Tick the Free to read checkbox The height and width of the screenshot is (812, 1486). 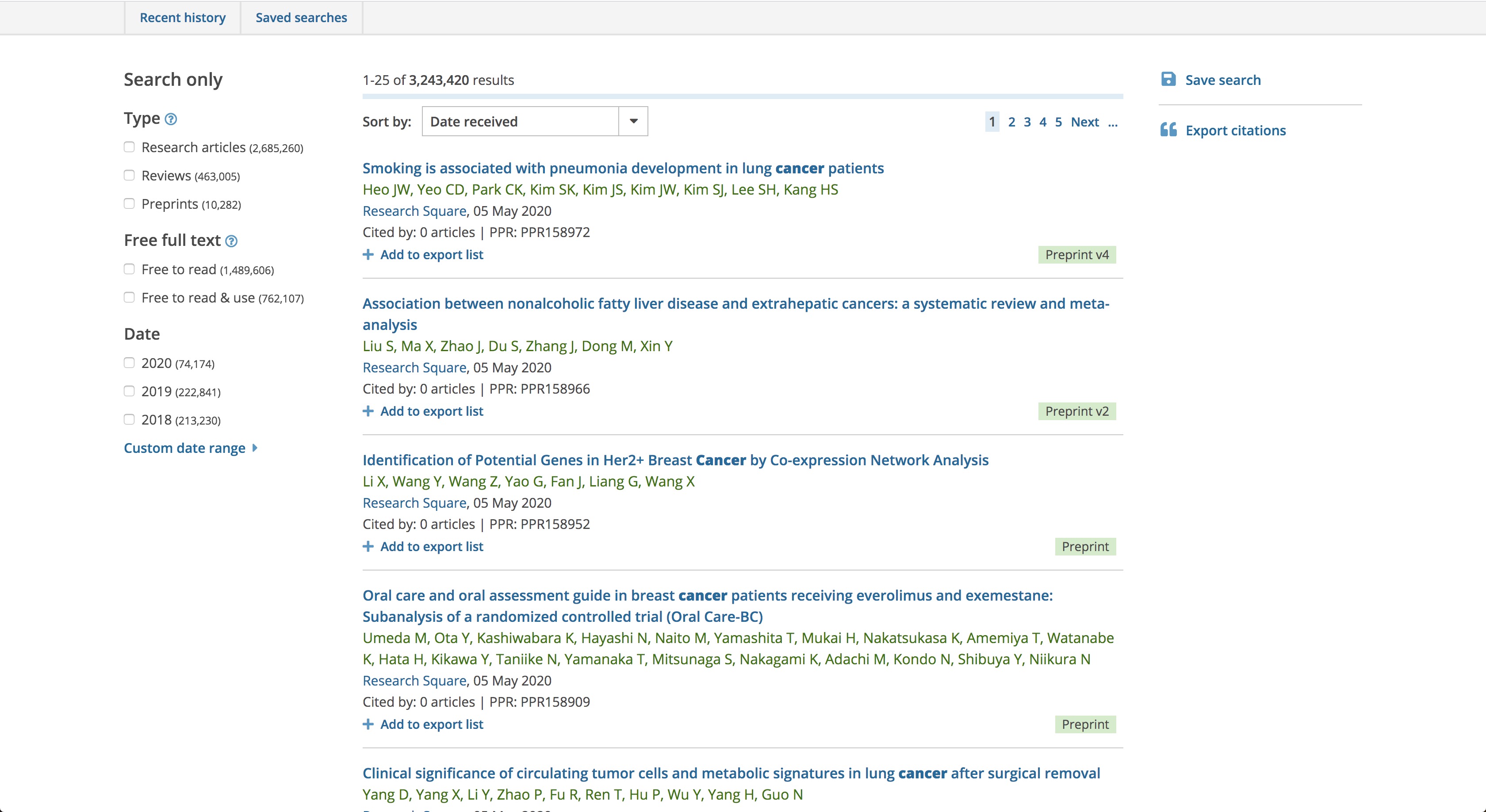129,269
